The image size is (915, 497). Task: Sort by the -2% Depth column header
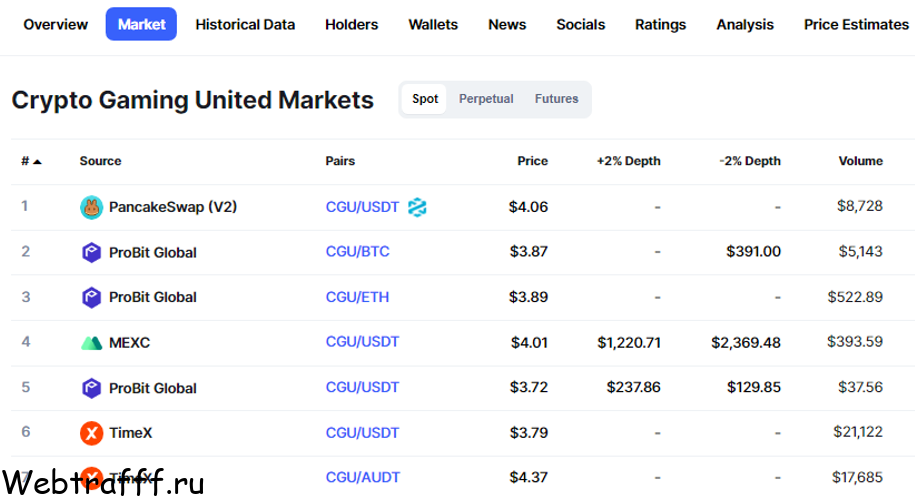click(x=750, y=161)
